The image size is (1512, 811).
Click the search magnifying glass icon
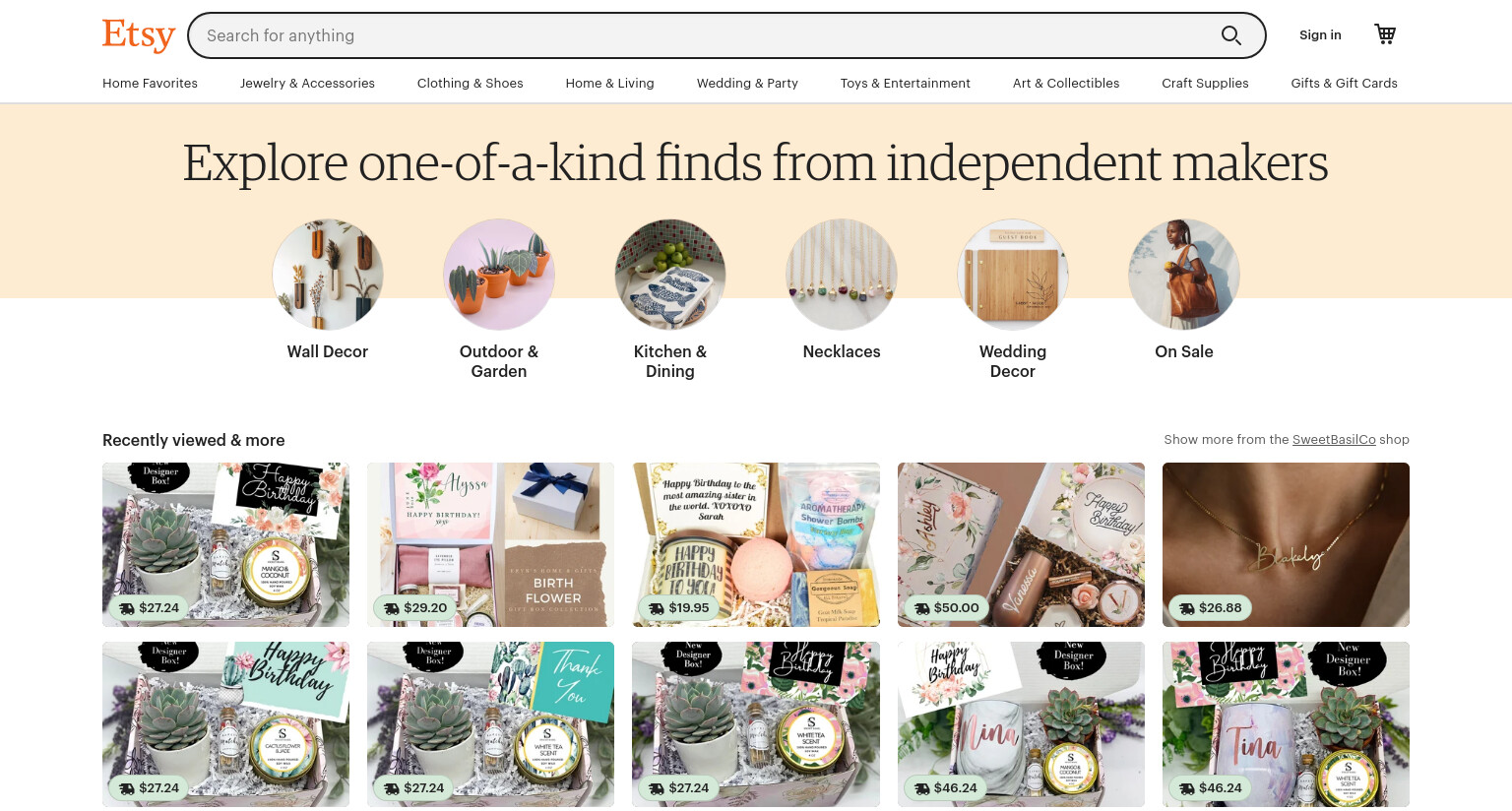[x=1230, y=35]
